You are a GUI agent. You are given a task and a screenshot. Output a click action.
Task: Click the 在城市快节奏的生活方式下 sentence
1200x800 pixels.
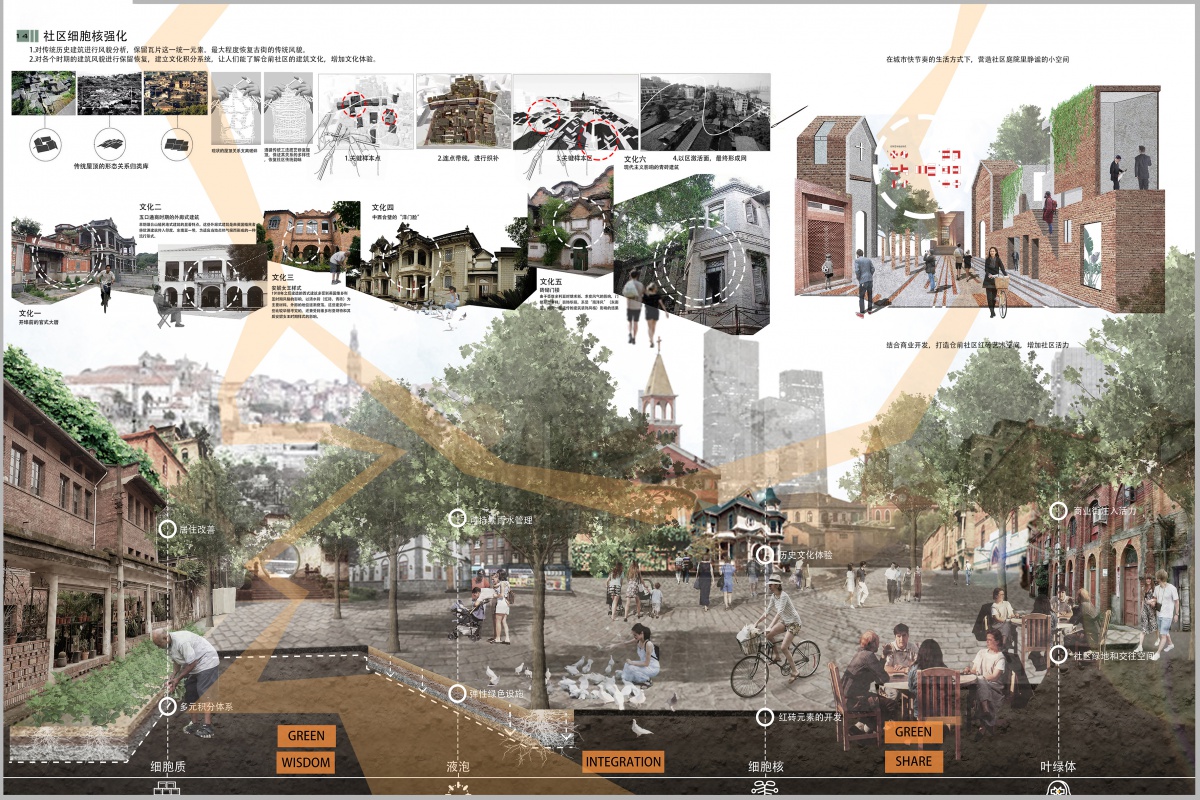(978, 60)
